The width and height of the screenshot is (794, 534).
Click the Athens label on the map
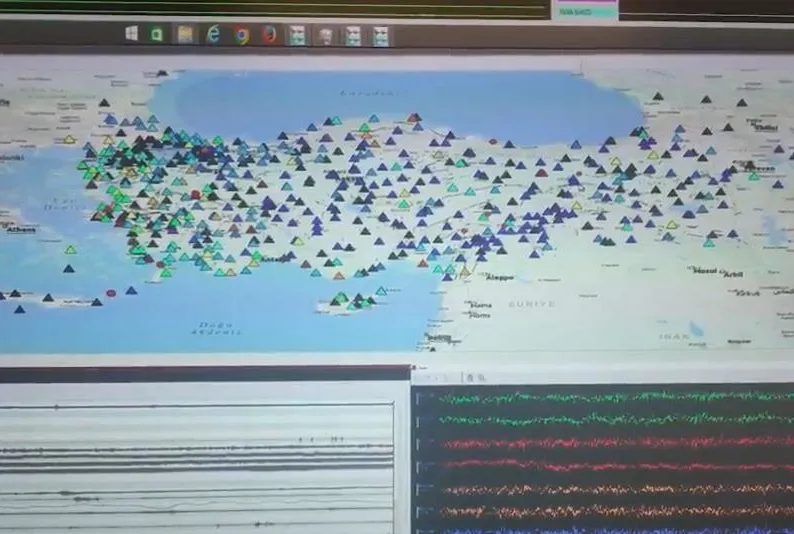point(20,229)
